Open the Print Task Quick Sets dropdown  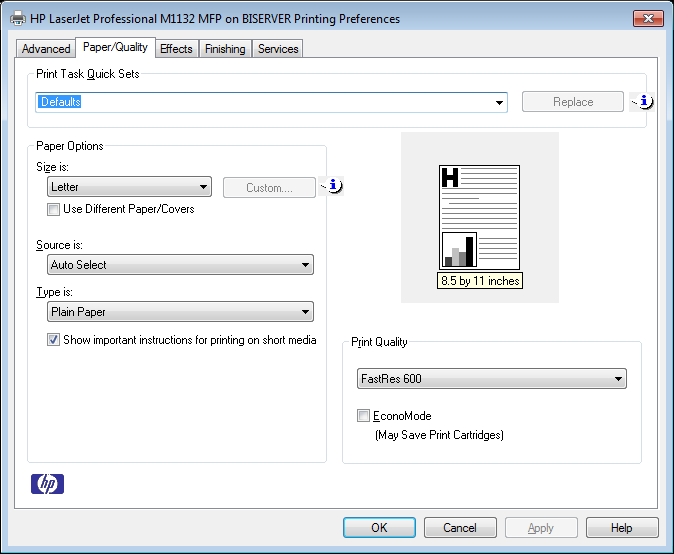click(499, 102)
